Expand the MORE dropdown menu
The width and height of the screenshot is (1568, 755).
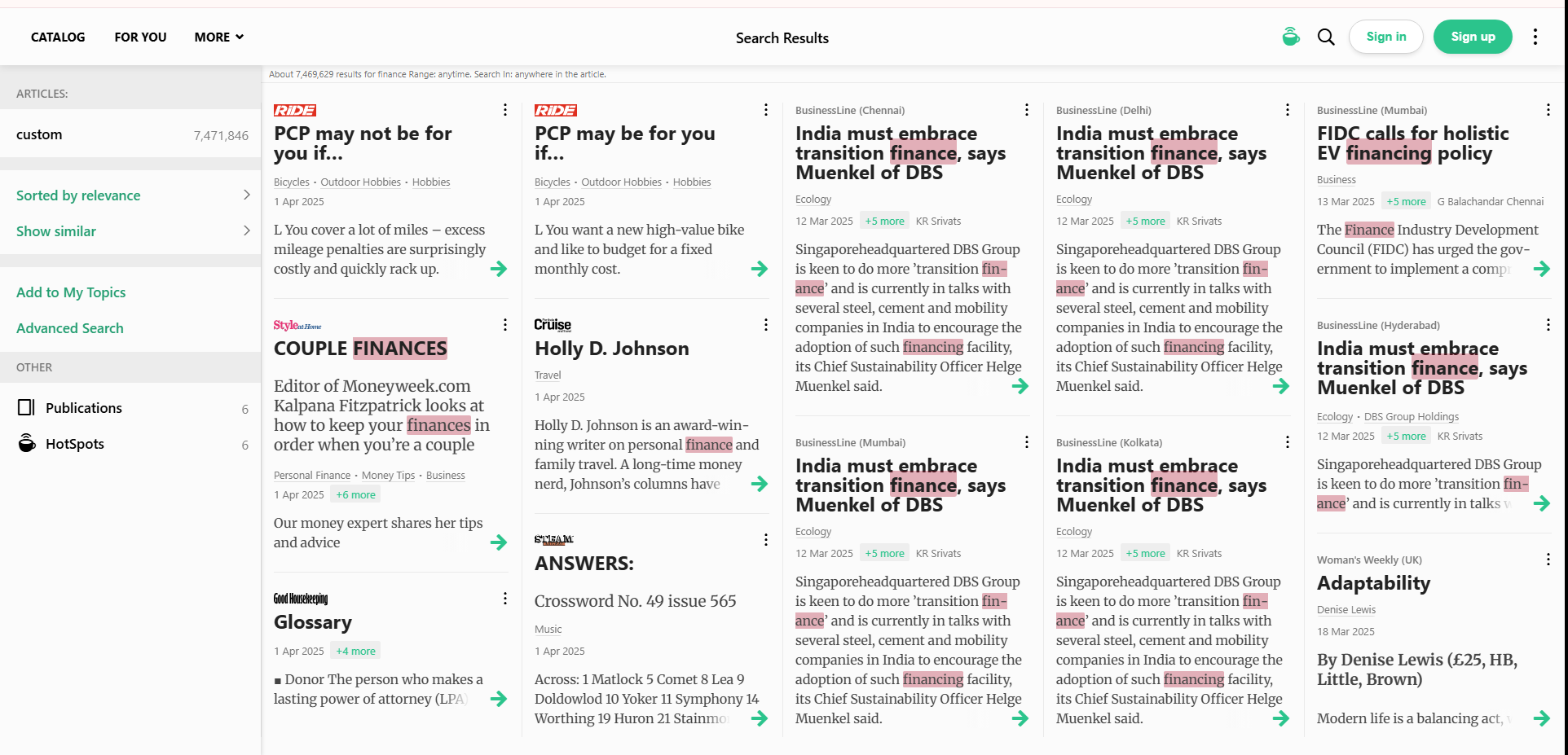(x=218, y=37)
